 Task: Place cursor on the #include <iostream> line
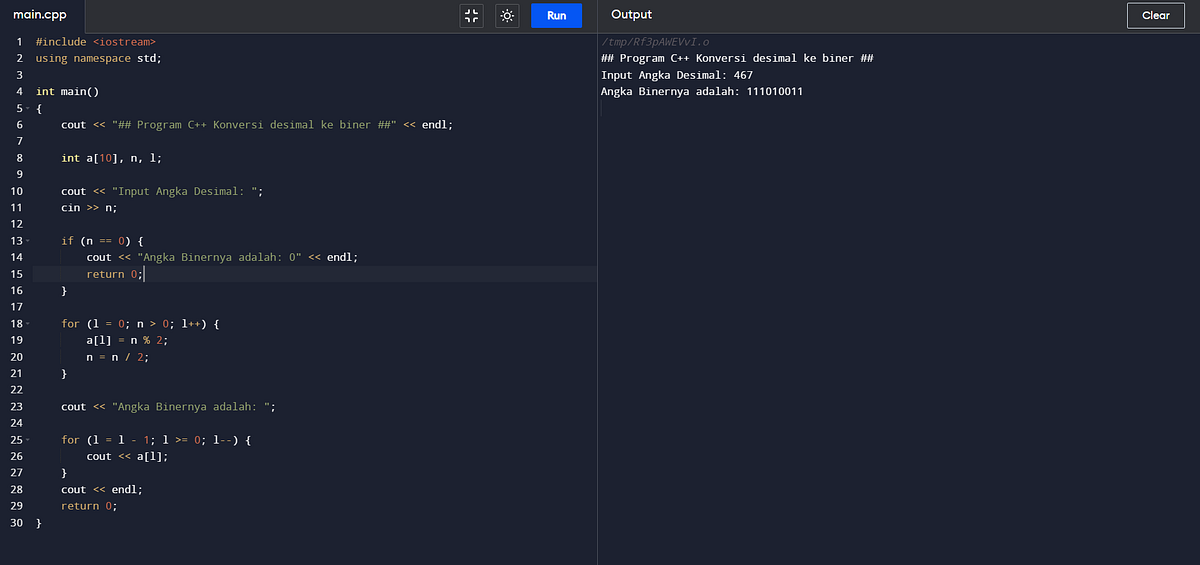point(96,42)
